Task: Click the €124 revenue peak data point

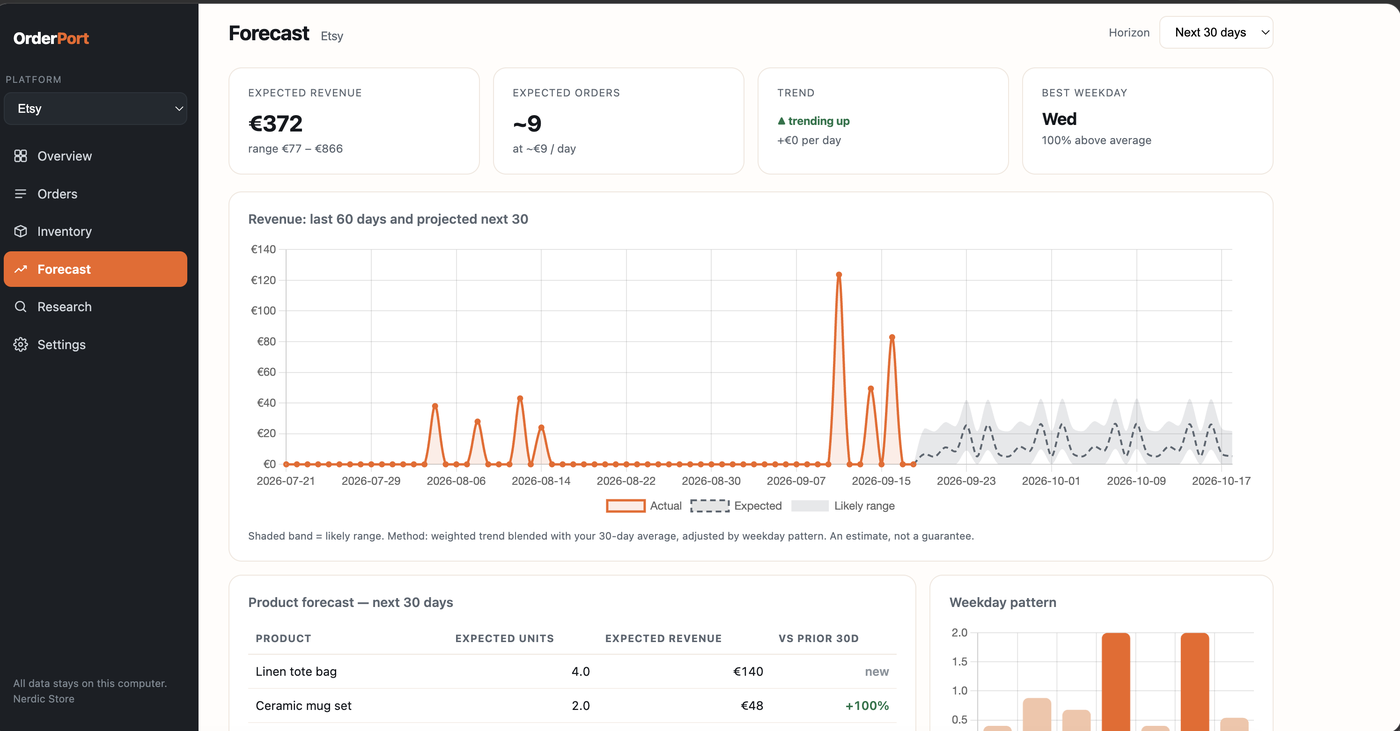Action: (x=838, y=274)
